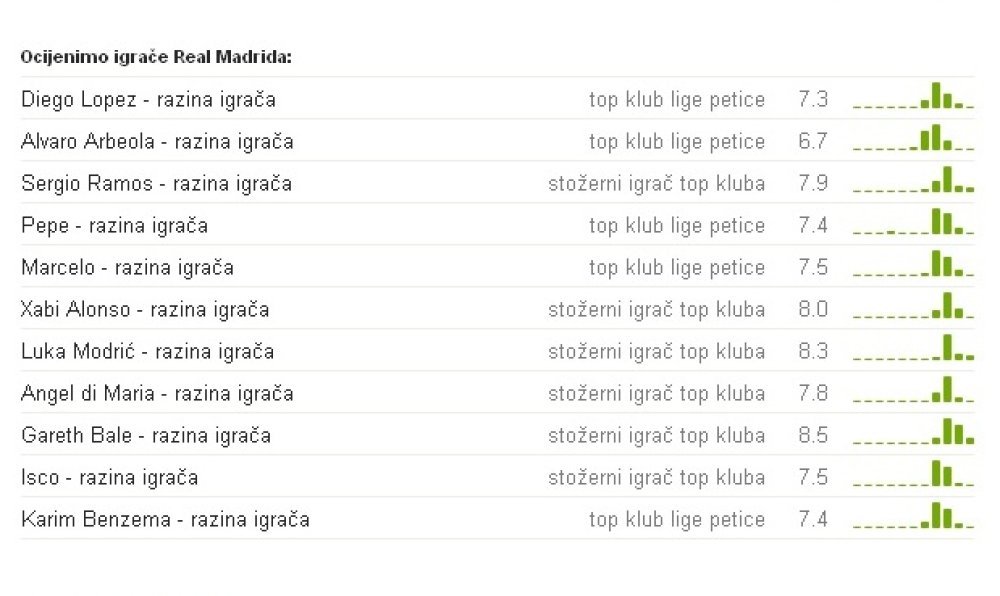This screenshot has width=1000, height=596.
Task: Select Arbeola's 'top klub lige petice' label
Action: pos(677,142)
